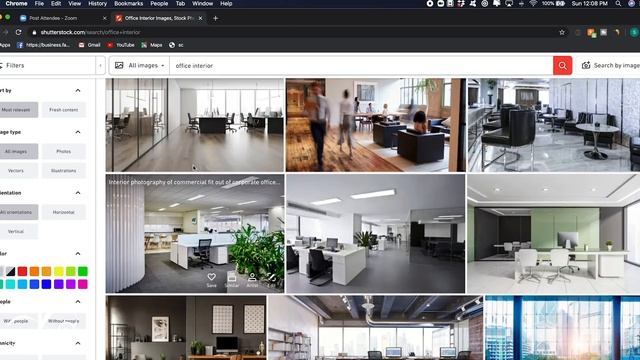The width and height of the screenshot is (640, 360).
Task: Open the File menu
Action: tap(39, 4)
